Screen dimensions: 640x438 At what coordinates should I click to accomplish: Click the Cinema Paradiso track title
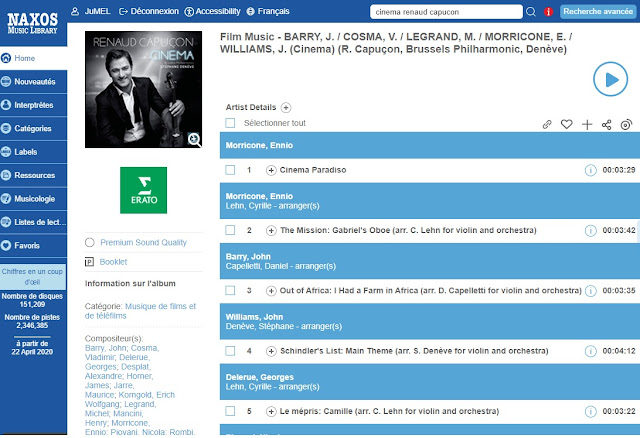(313, 170)
